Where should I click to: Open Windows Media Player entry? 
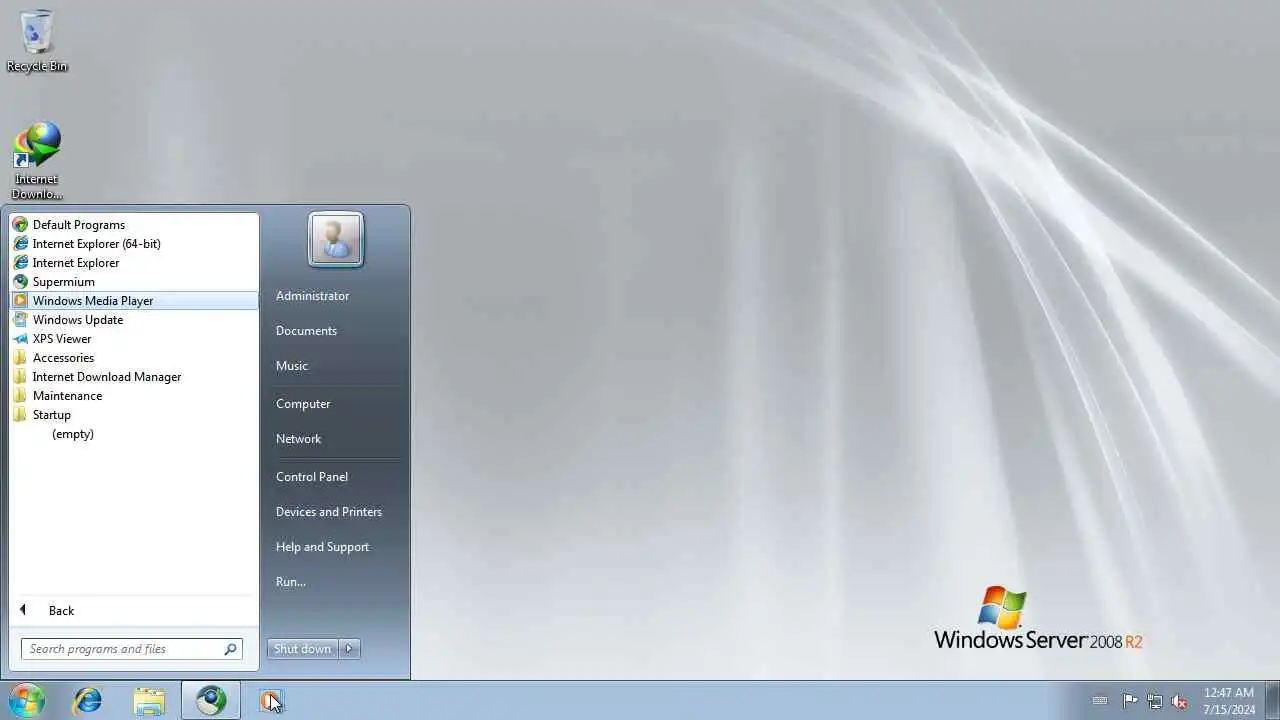[x=134, y=301]
